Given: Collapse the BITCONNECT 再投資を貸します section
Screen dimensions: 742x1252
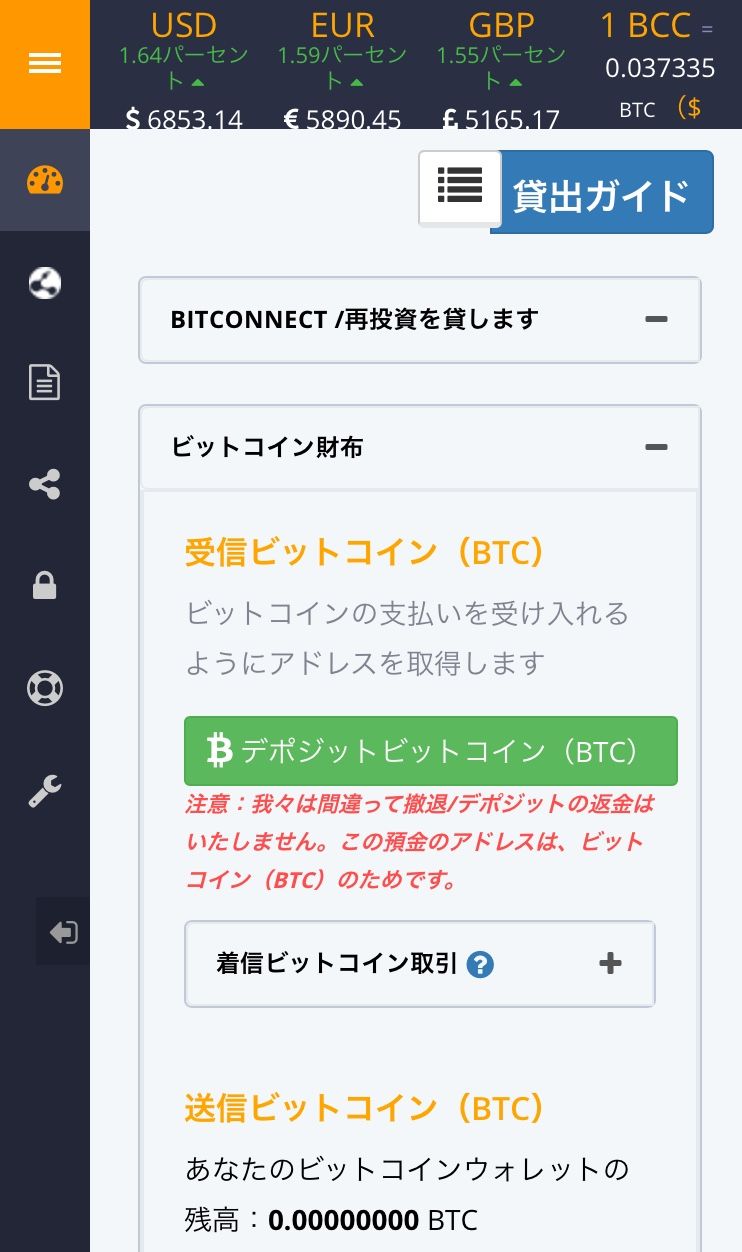Looking at the screenshot, I should [x=656, y=319].
